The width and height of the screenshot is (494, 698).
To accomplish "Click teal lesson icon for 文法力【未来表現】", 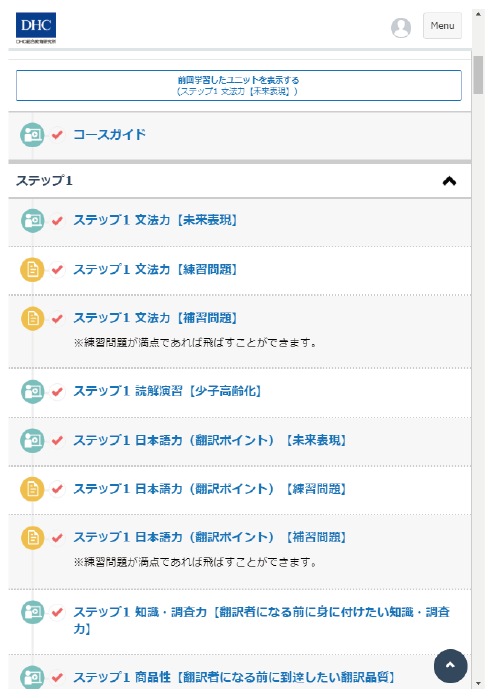I will tap(32, 220).
